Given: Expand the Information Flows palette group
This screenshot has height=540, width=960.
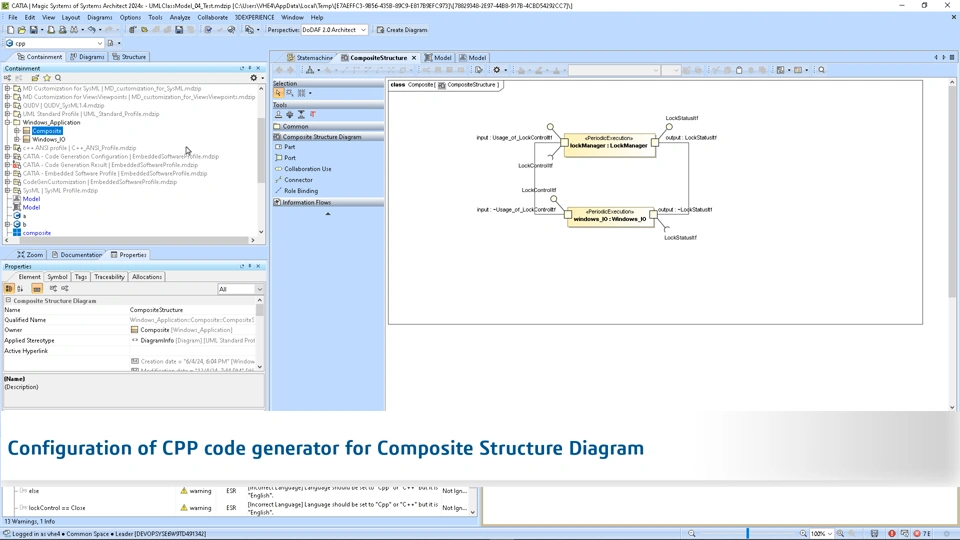Looking at the screenshot, I should click(x=328, y=202).
